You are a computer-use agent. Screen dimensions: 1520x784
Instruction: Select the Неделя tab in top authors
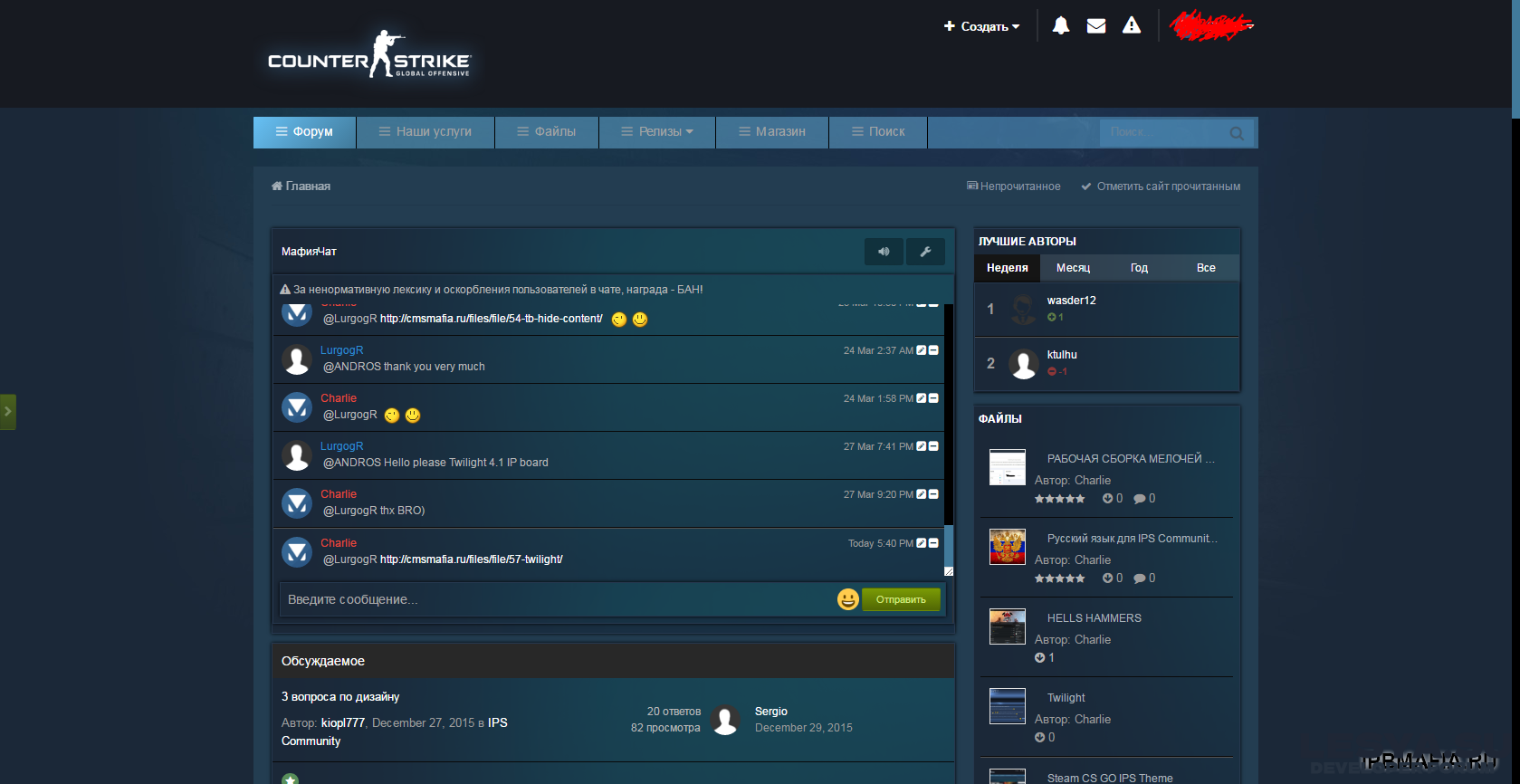tap(1008, 268)
